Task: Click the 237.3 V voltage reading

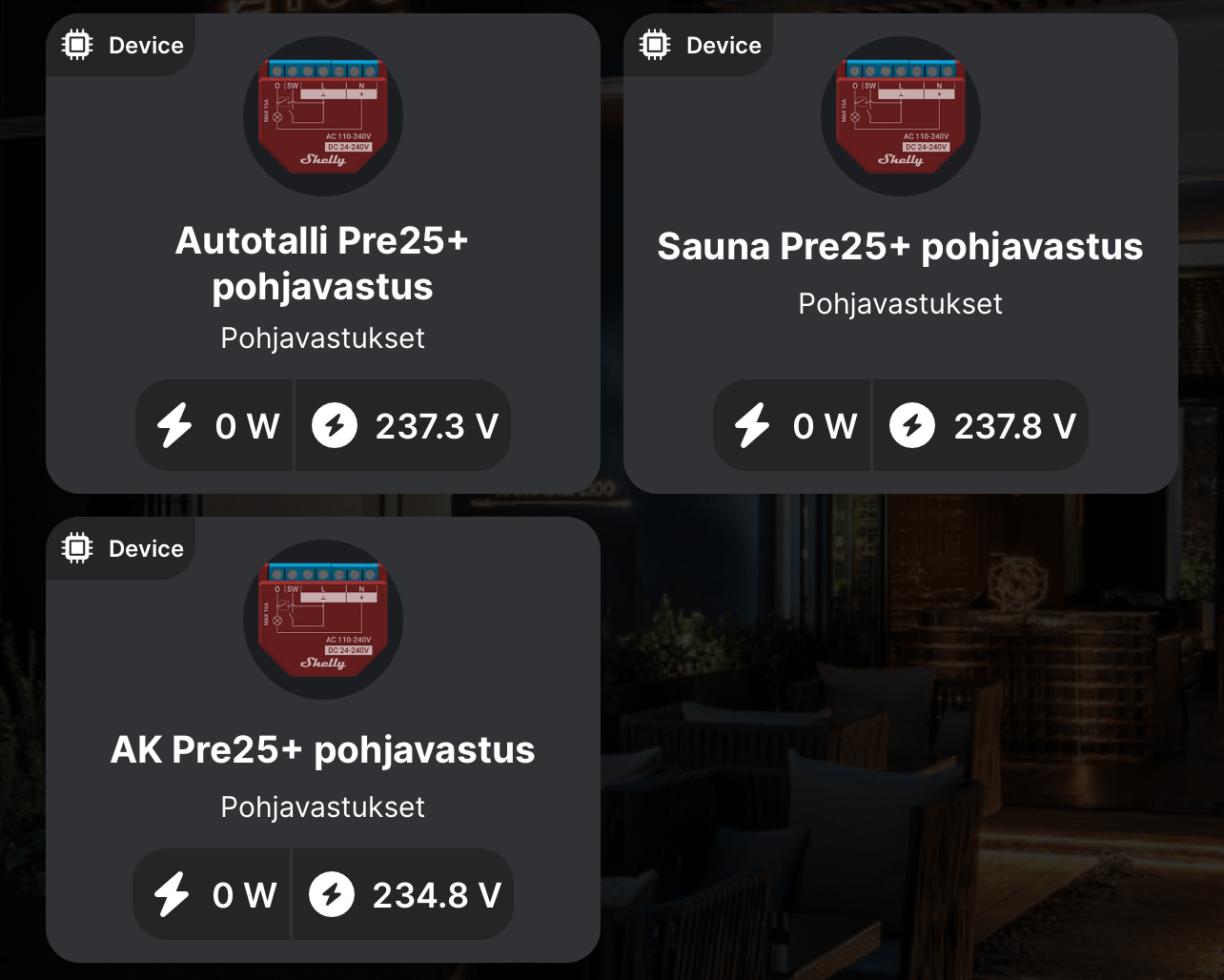Action: click(x=437, y=426)
